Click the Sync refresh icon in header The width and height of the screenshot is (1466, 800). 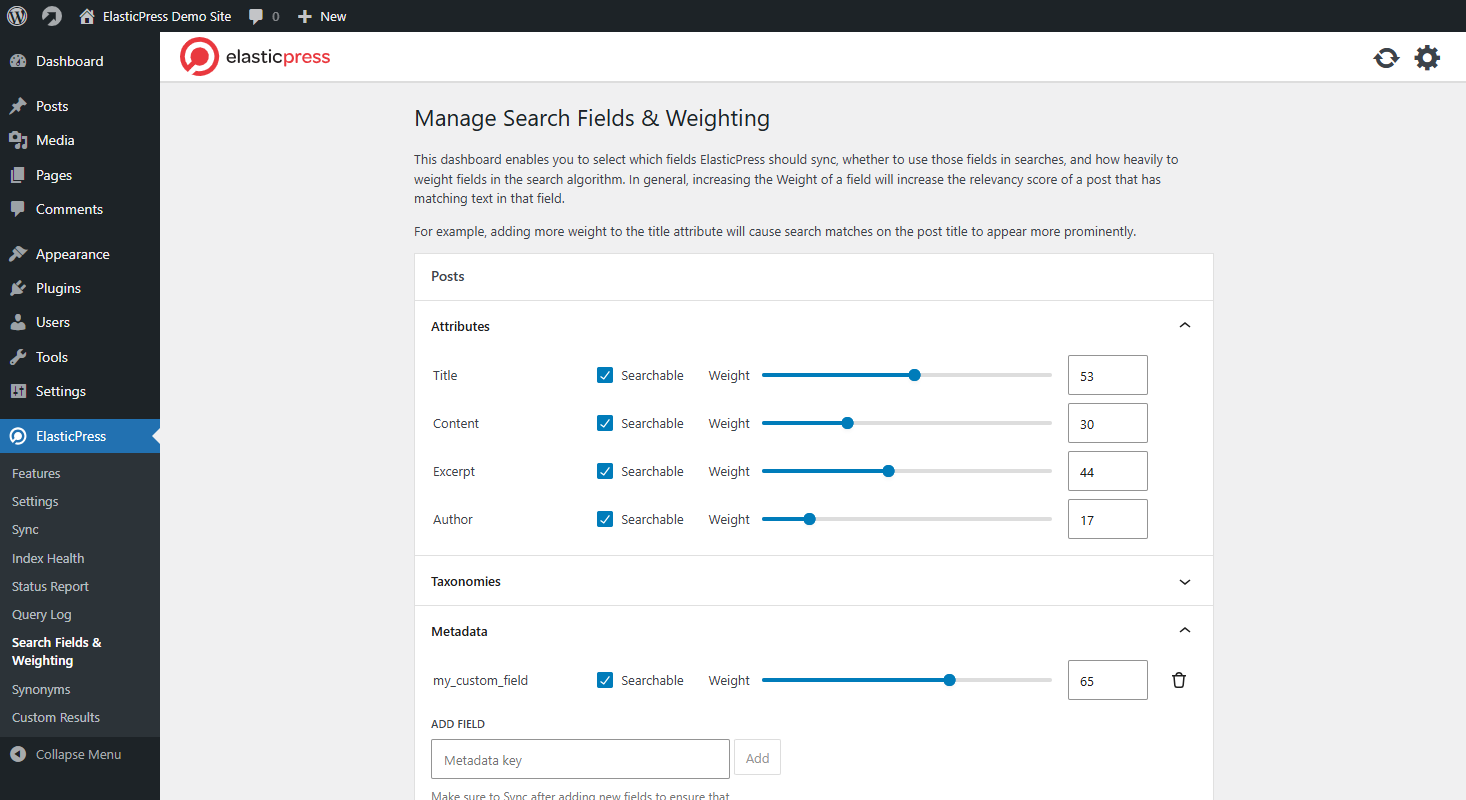click(1386, 58)
